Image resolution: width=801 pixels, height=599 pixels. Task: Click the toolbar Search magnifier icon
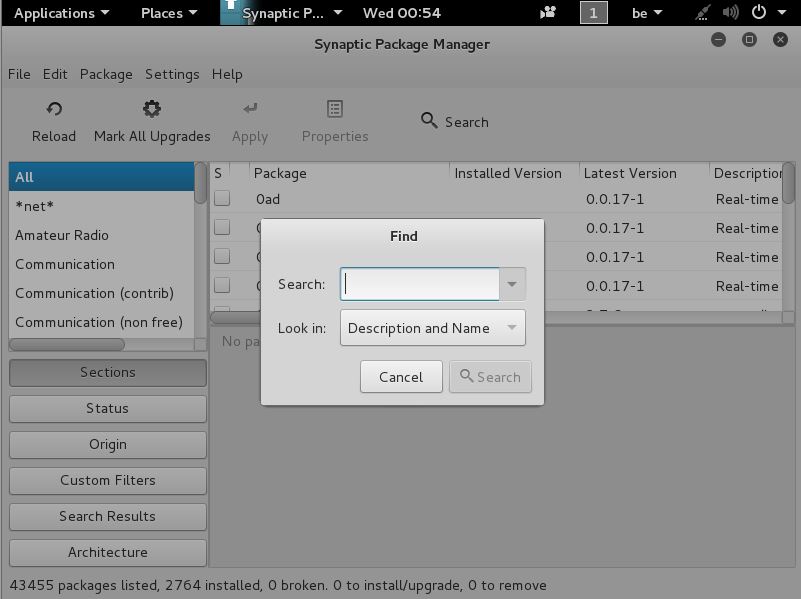pos(429,121)
